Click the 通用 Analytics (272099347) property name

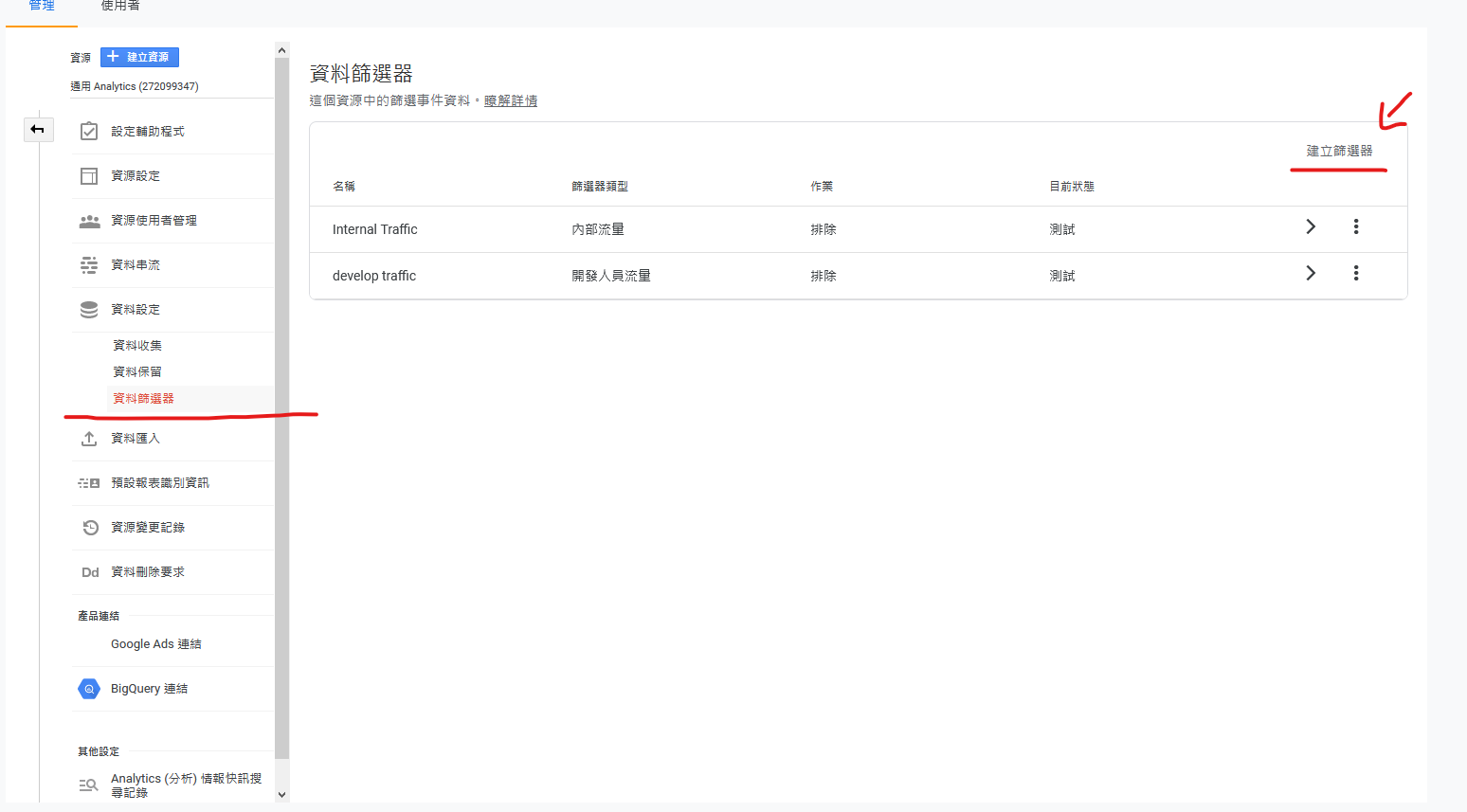pyautogui.click(x=135, y=86)
